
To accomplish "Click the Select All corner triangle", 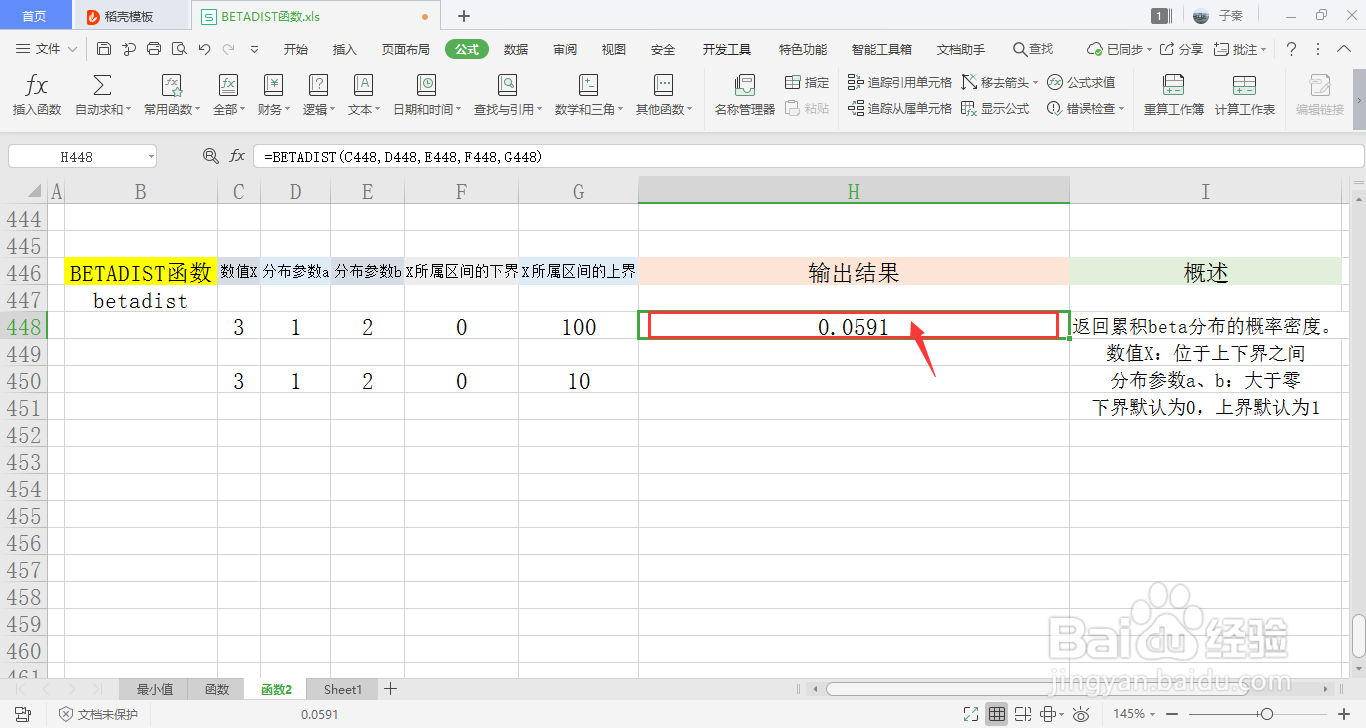I will (x=34, y=191).
